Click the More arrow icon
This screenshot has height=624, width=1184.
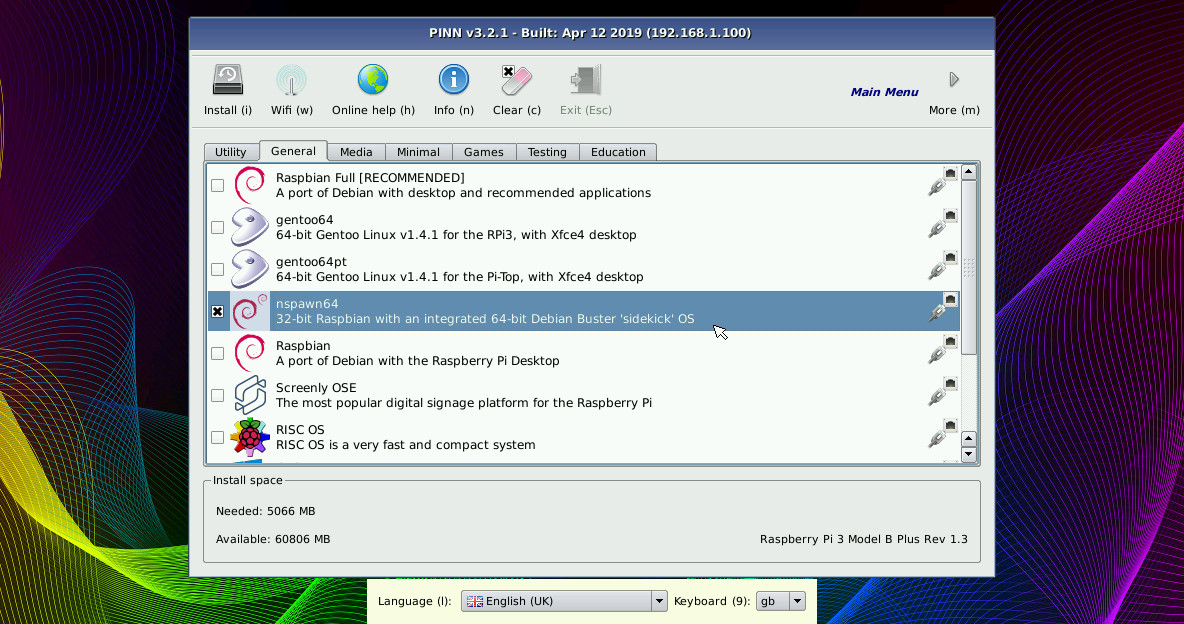pyautogui.click(x=954, y=79)
